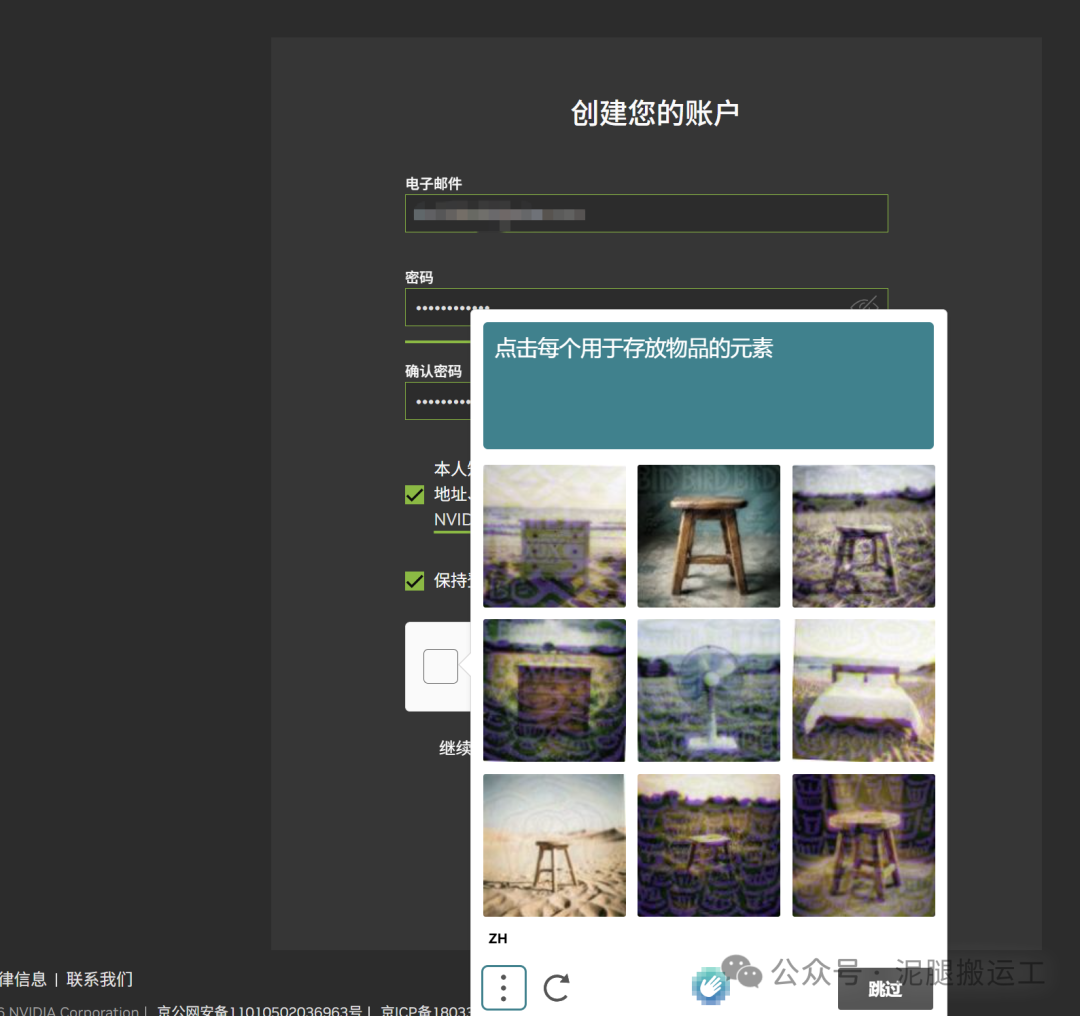Image resolution: width=1080 pixels, height=1016 pixels.
Task: Click the captcha instruction banner text
Action: click(x=634, y=348)
